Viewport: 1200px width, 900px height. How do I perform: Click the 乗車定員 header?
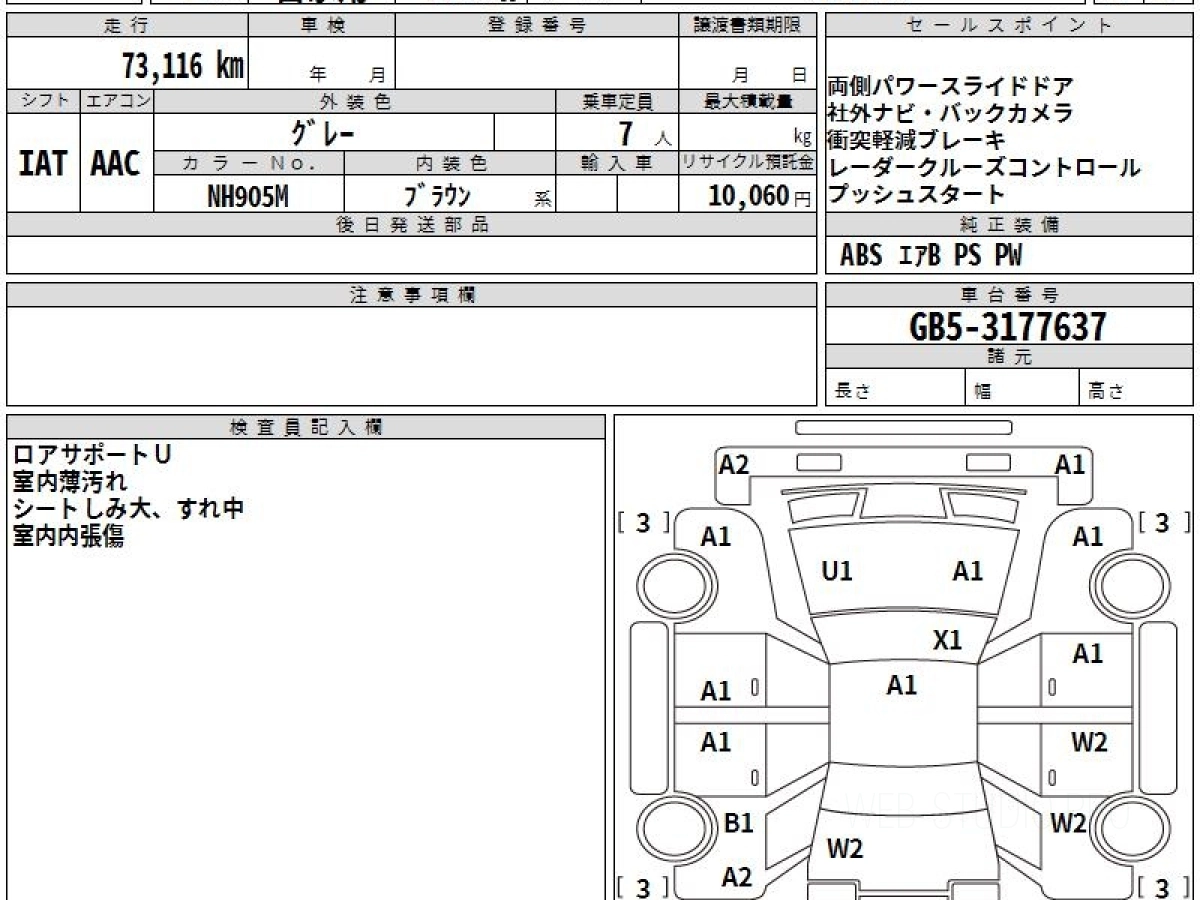(617, 101)
